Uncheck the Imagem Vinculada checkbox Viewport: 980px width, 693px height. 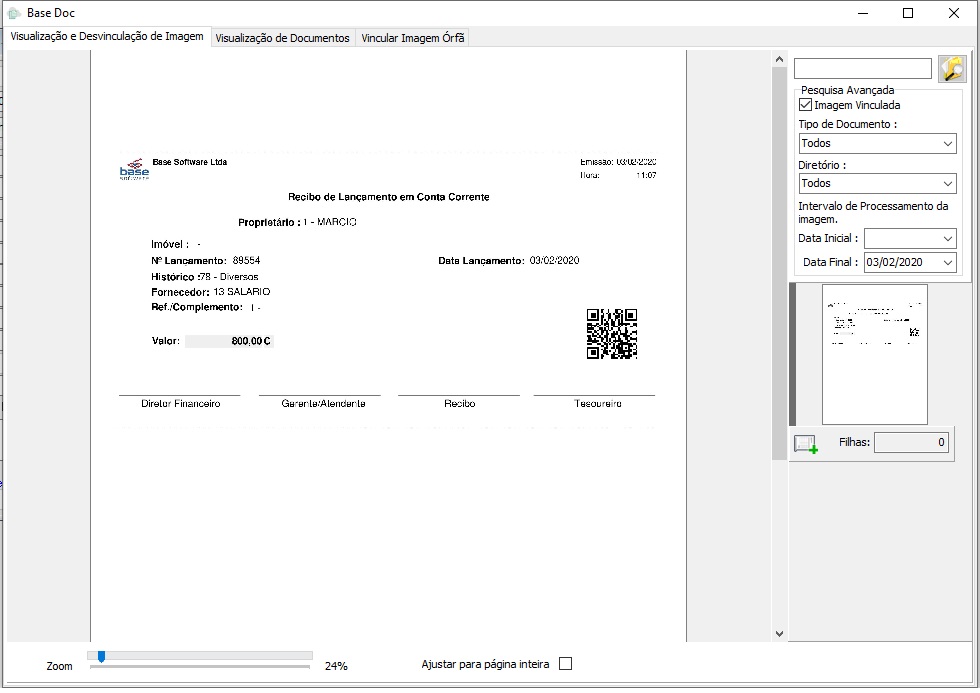point(805,105)
